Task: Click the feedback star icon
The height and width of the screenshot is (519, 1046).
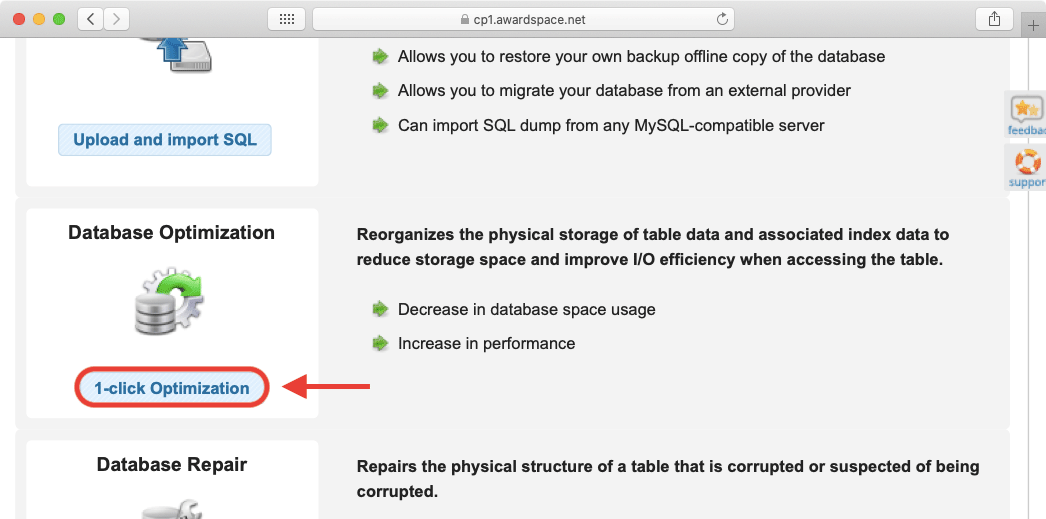Action: coord(1026,109)
